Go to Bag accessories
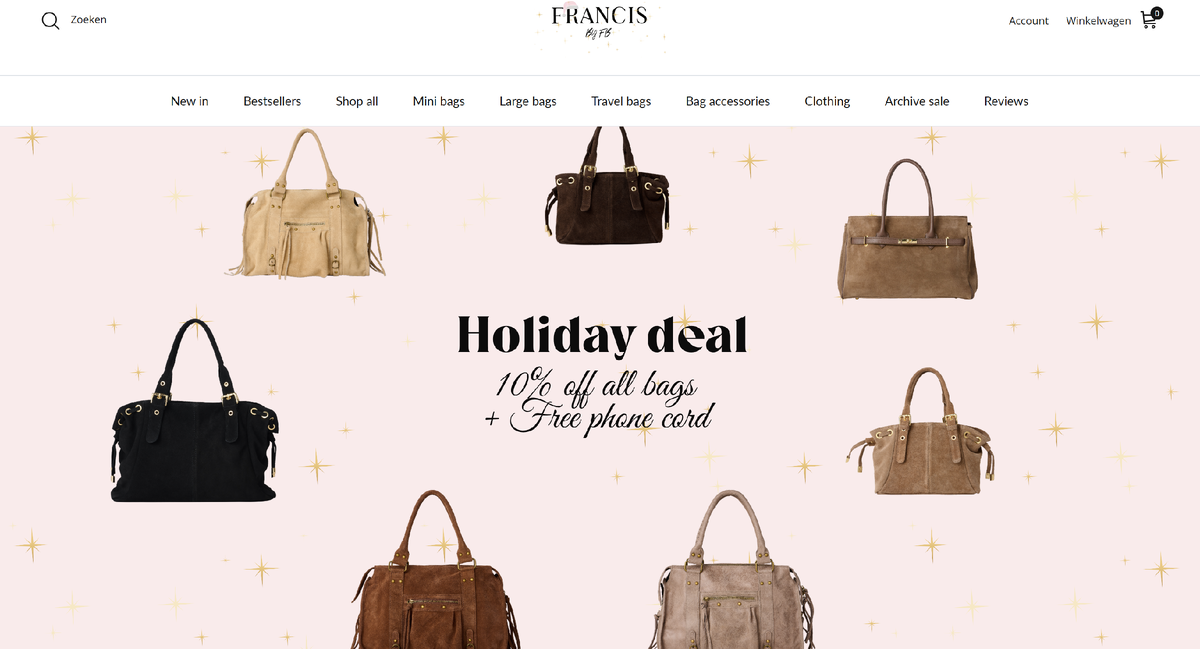Image resolution: width=1200 pixels, height=649 pixels. click(x=728, y=101)
